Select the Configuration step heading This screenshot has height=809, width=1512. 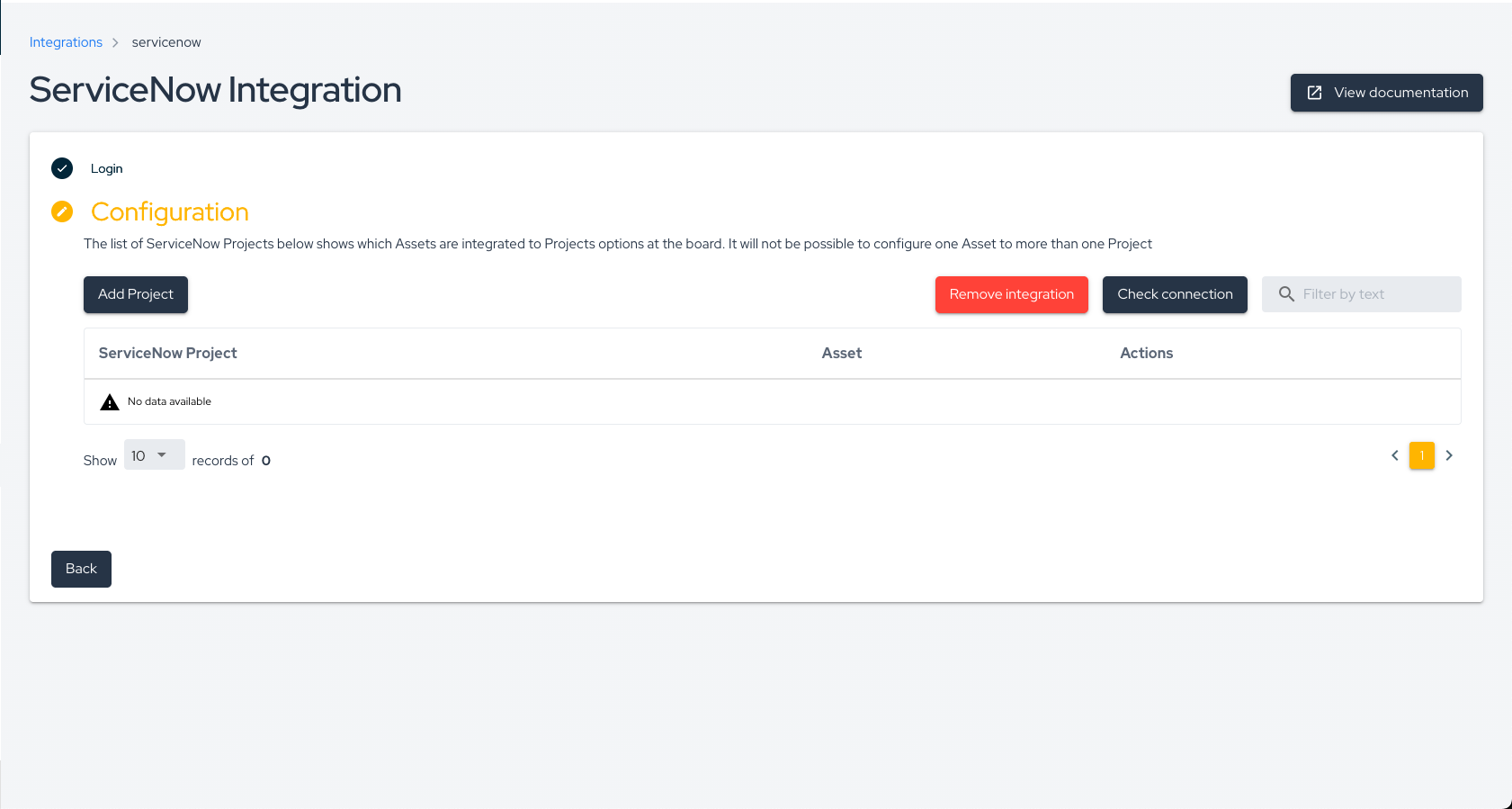click(x=170, y=211)
